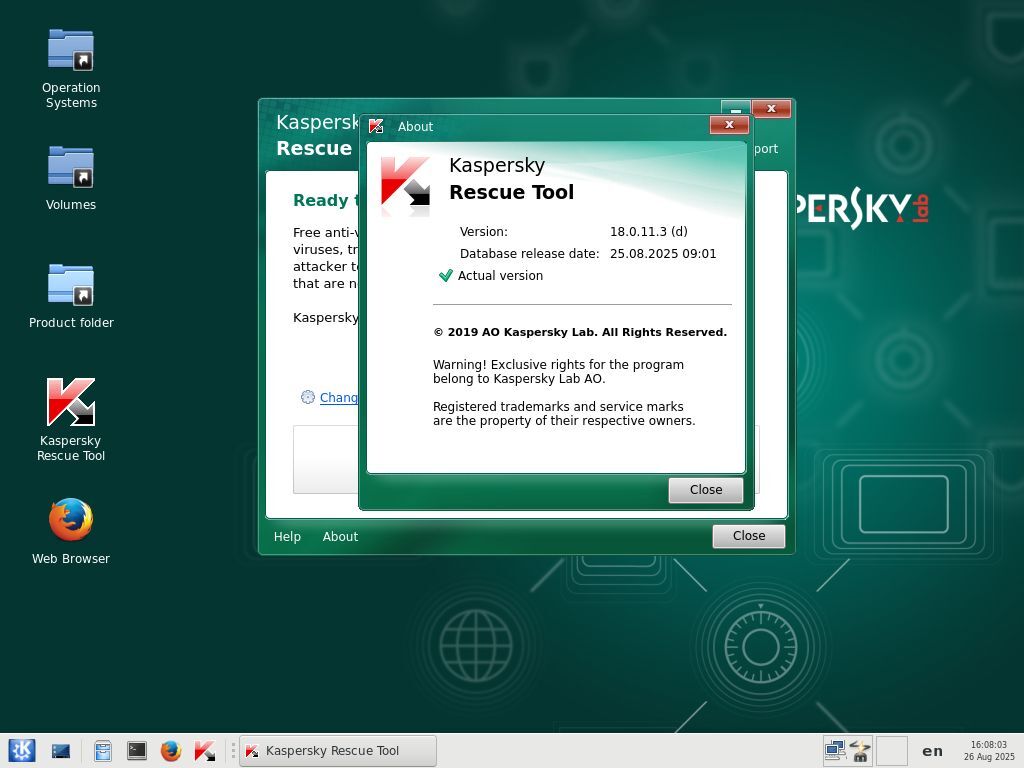Click the 'Registered trademarks' paragraph
The height and width of the screenshot is (768, 1024).
pyautogui.click(x=564, y=413)
